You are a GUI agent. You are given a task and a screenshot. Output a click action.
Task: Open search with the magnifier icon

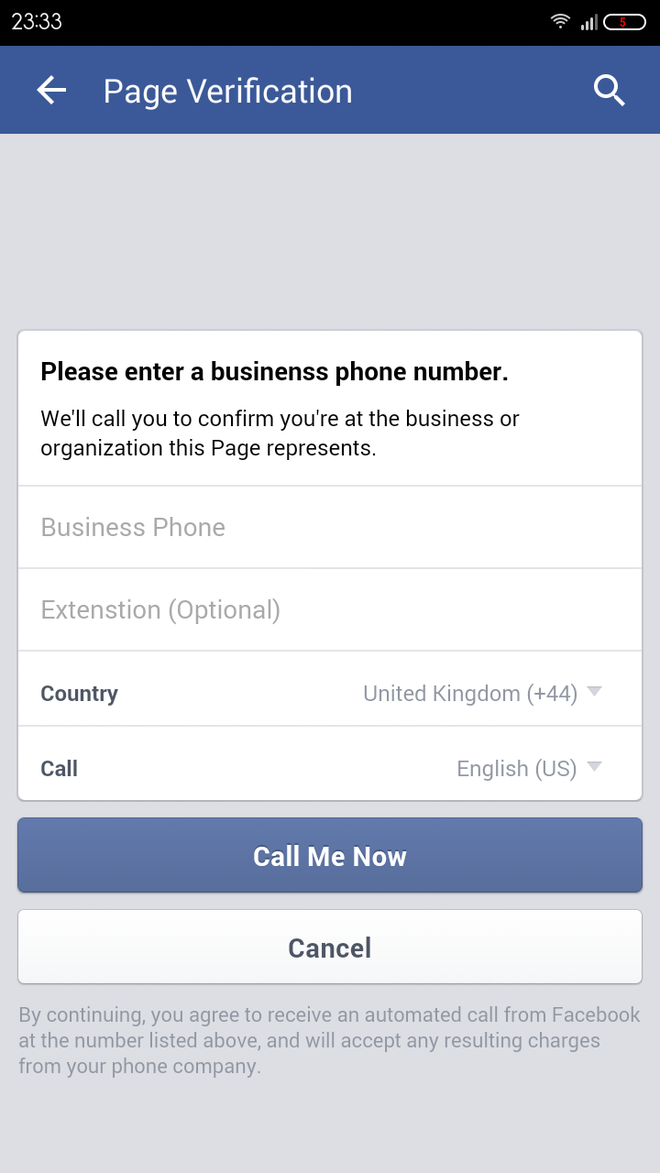click(609, 91)
